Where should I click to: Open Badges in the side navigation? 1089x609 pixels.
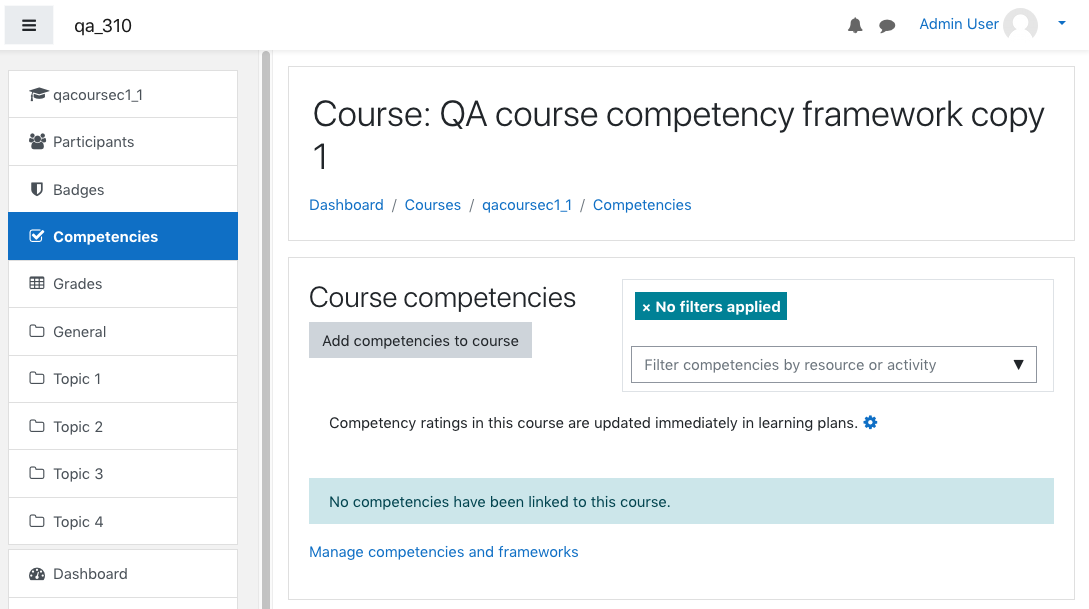(x=123, y=189)
